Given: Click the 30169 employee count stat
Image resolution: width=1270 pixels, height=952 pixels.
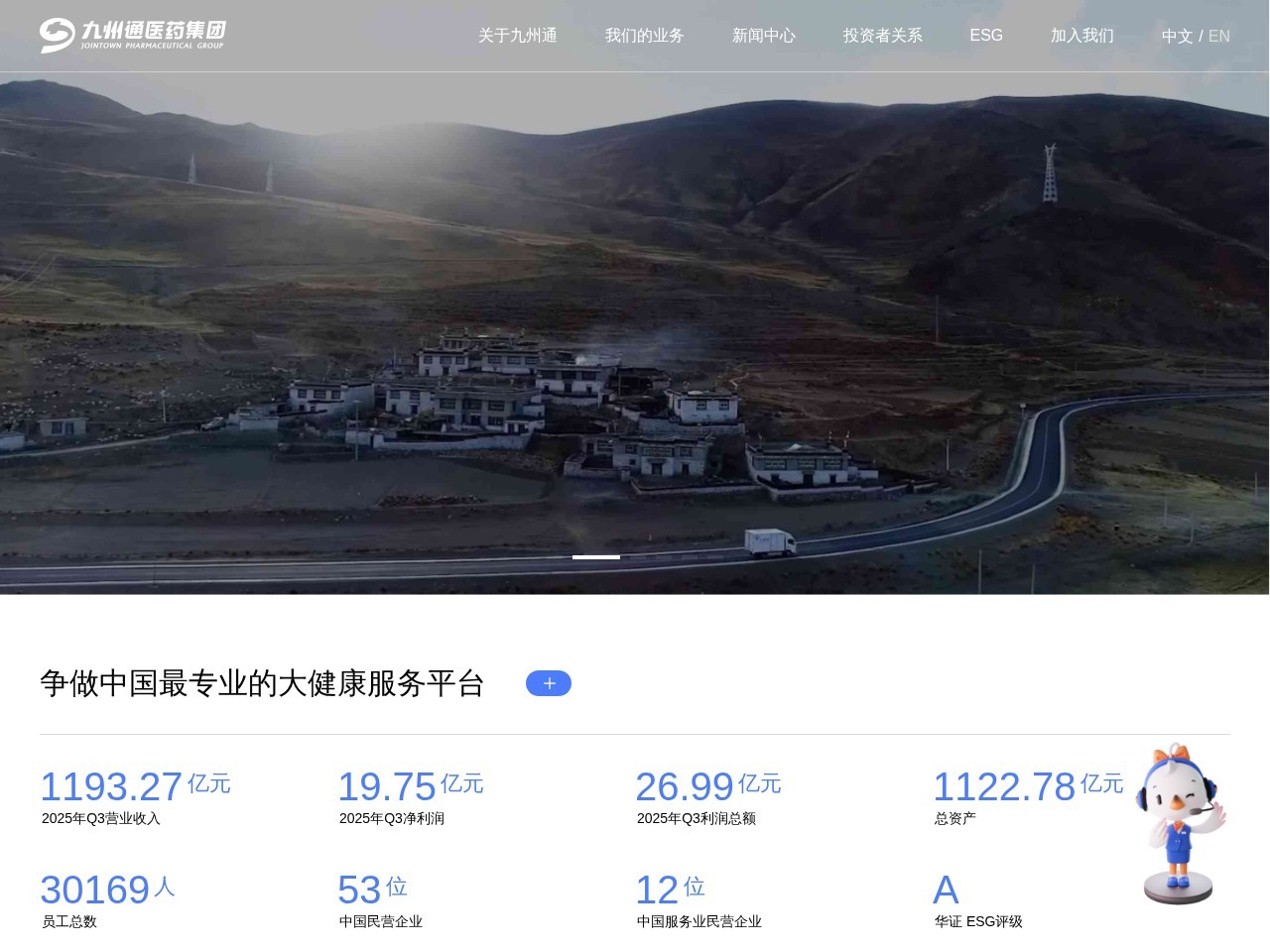Looking at the screenshot, I should (x=95, y=891).
